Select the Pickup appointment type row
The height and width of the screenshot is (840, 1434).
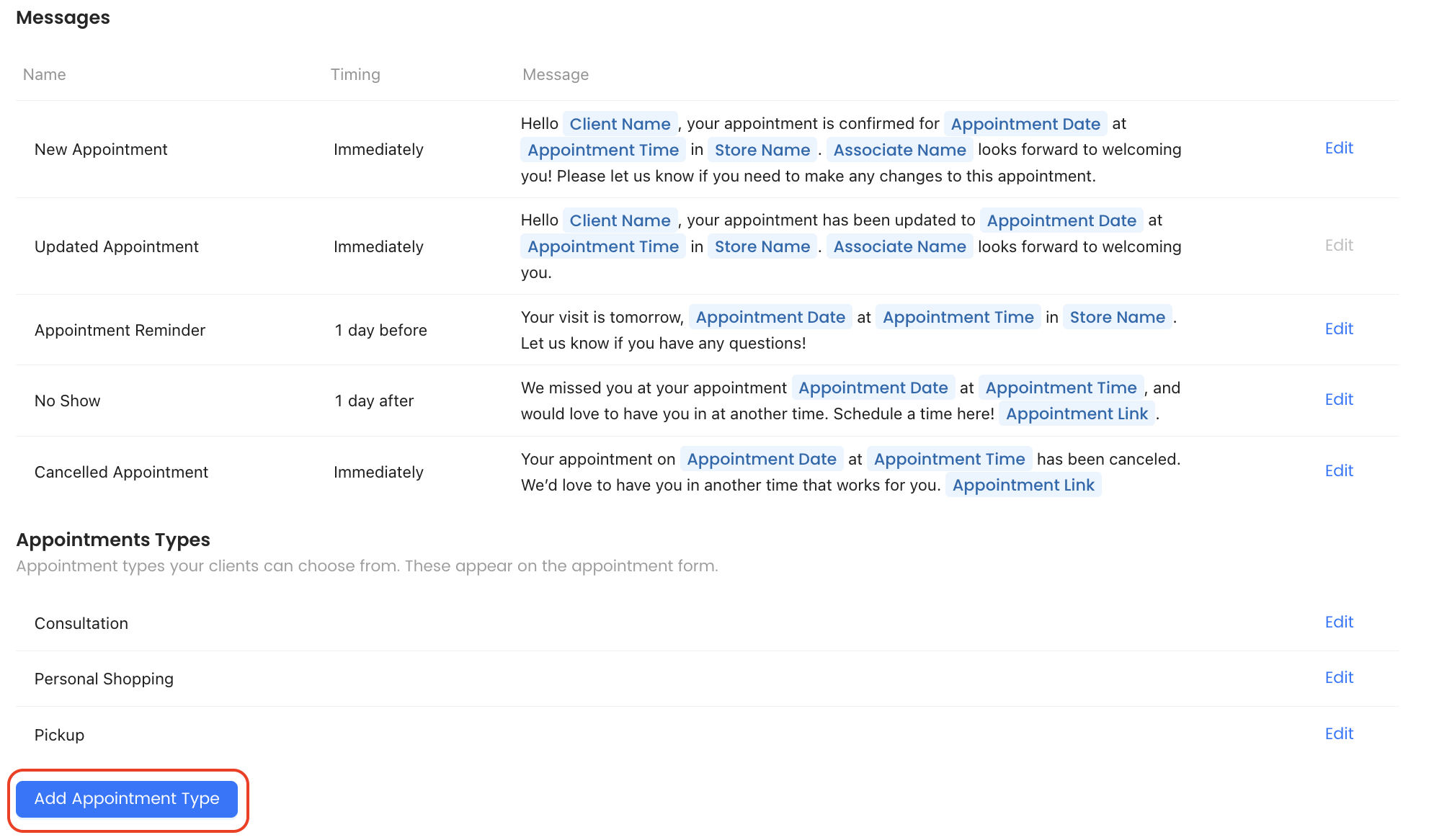pos(59,734)
